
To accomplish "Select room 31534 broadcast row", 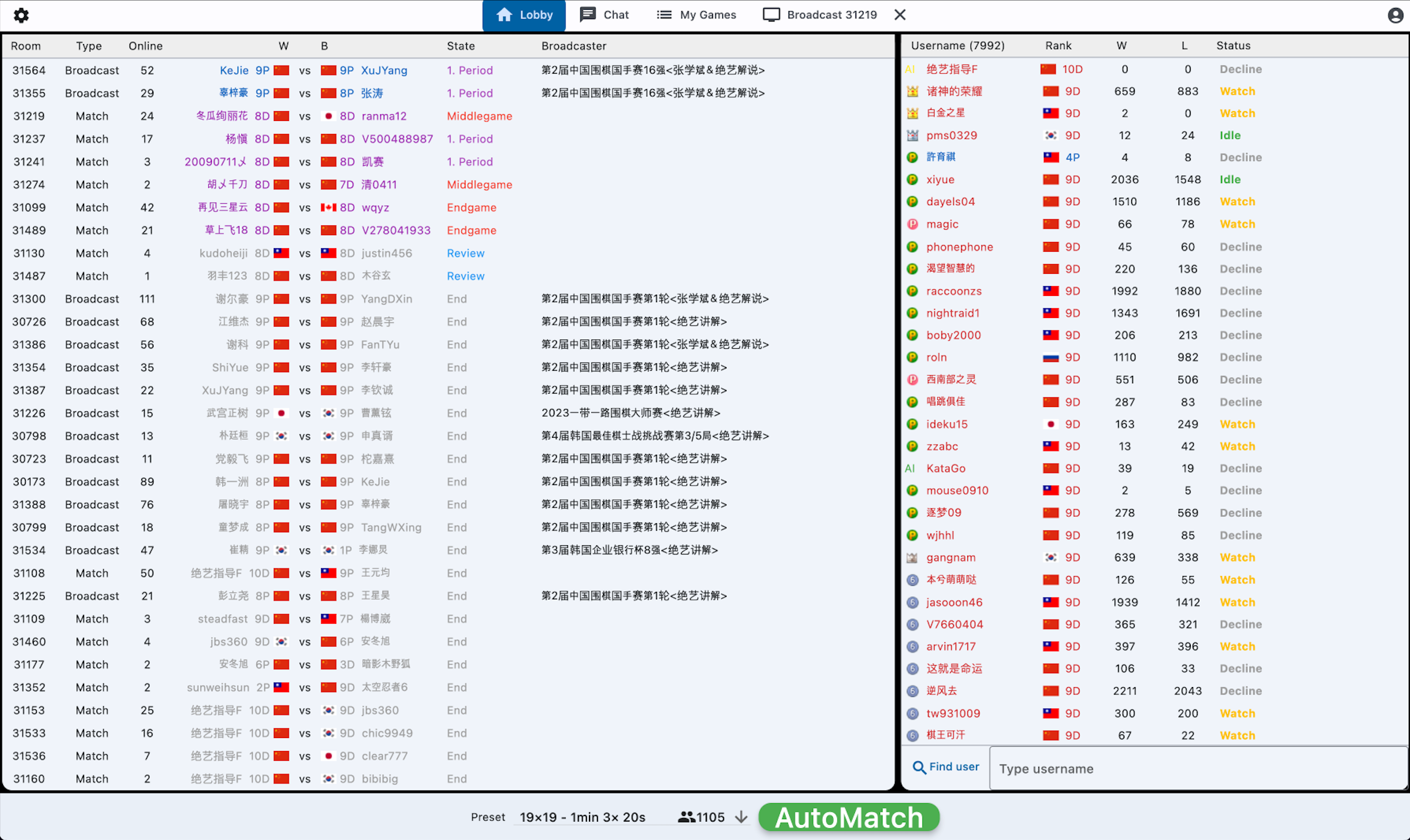I will pos(448,550).
